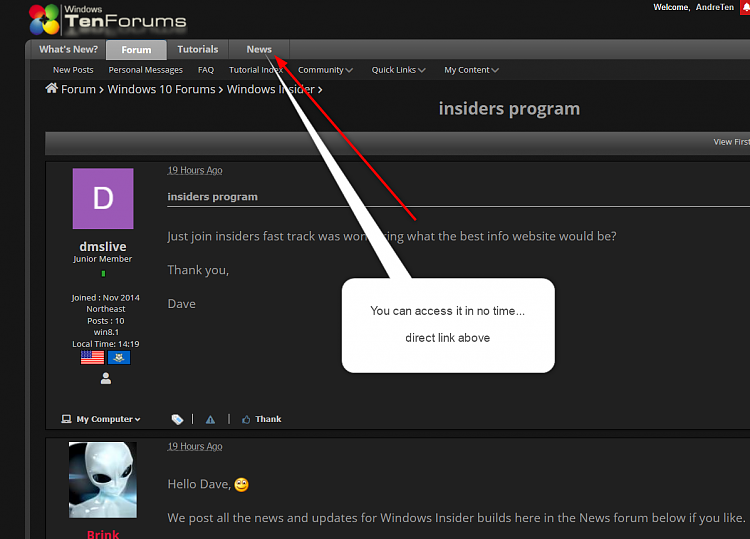The width and height of the screenshot is (750, 539).
Task: Click the person profile icon under dmslive's flags
Action: tap(106, 378)
